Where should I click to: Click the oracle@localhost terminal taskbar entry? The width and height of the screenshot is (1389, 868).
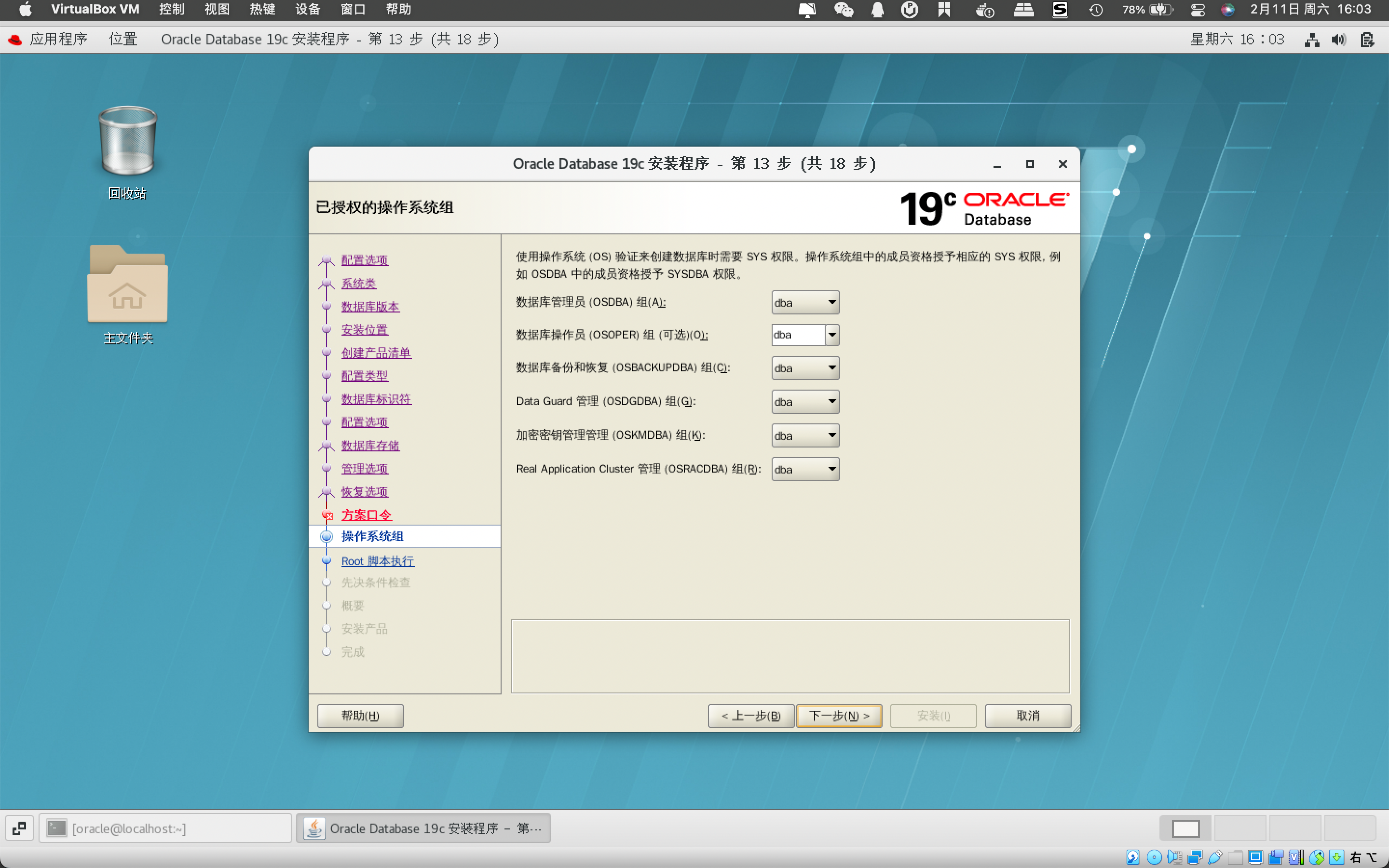(165, 828)
